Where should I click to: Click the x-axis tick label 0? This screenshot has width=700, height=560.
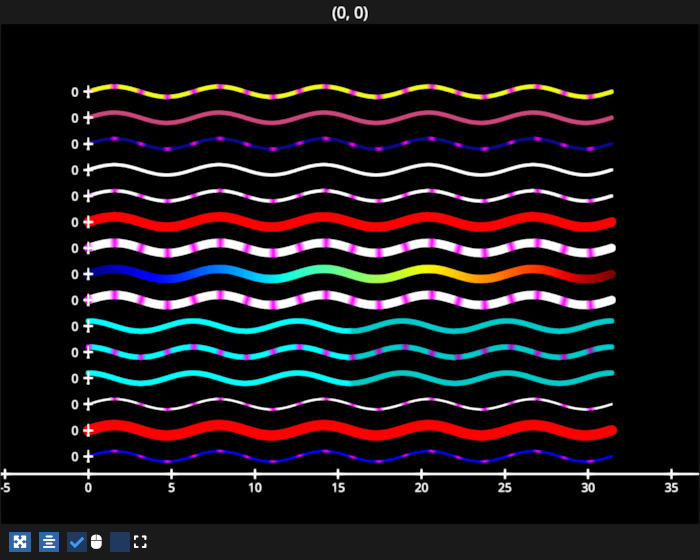pyautogui.click(x=88, y=489)
